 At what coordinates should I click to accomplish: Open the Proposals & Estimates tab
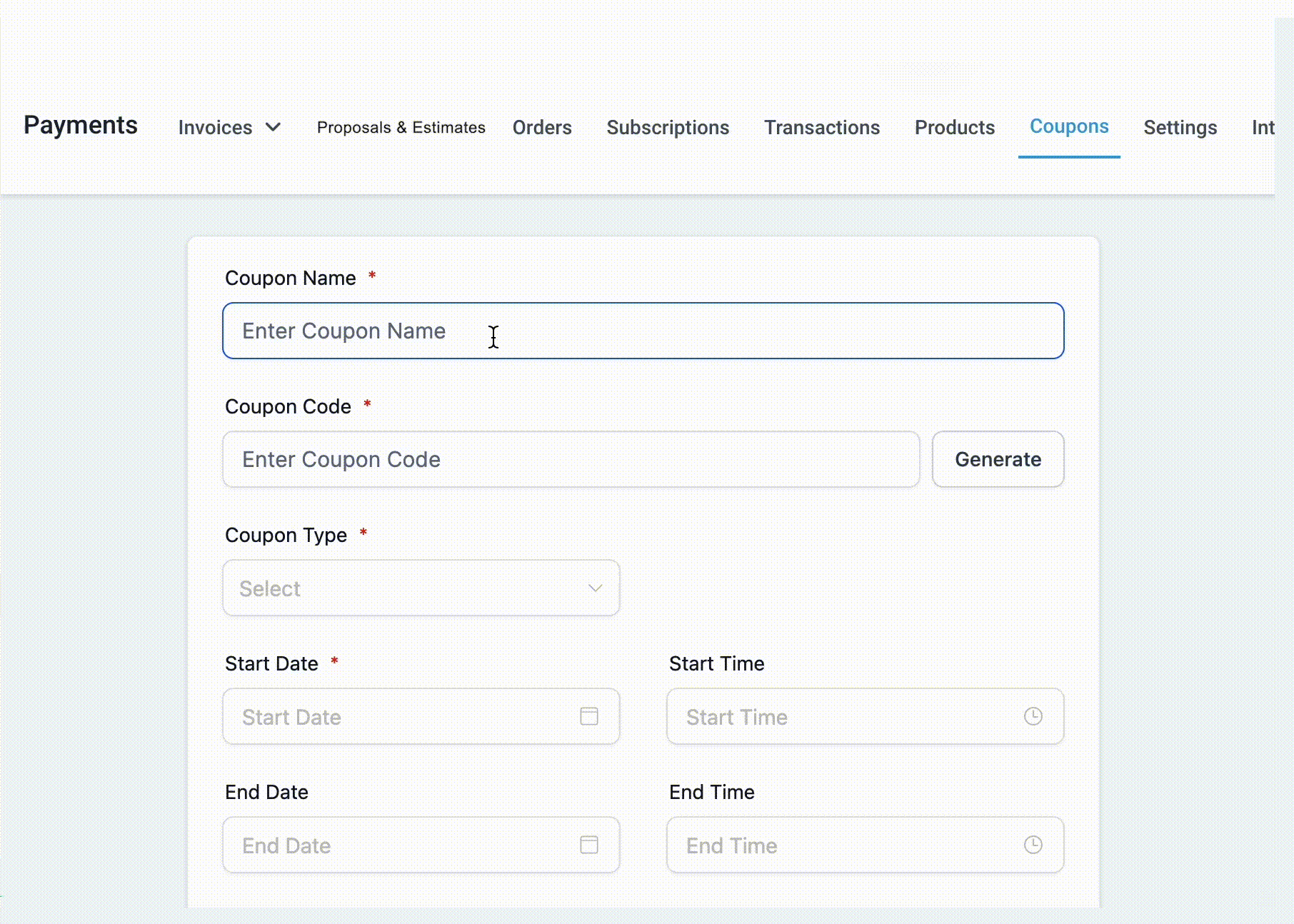coord(401,127)
